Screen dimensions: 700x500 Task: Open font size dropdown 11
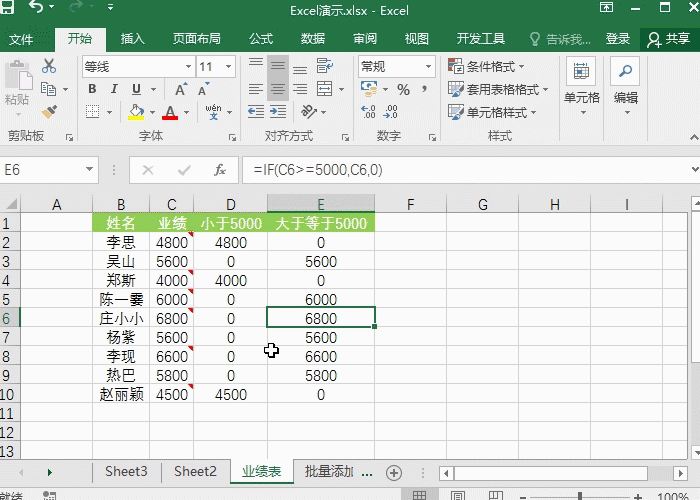click(229, 67)
